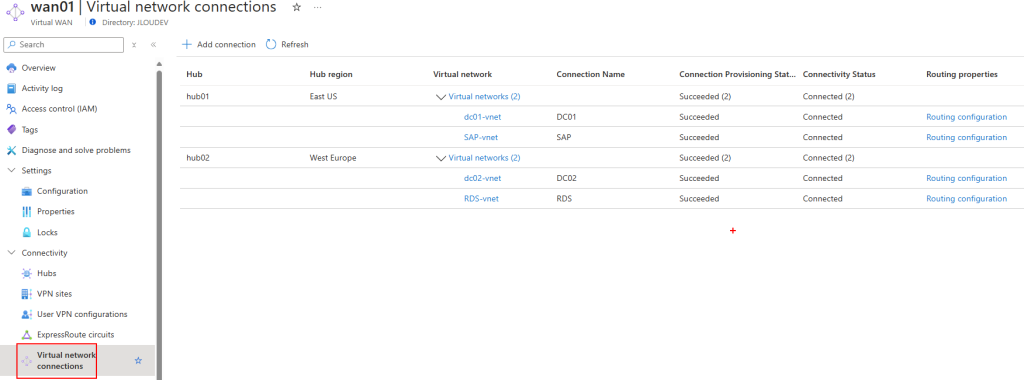
Task: Select the West Europe cell
Action: coord(333,158)
